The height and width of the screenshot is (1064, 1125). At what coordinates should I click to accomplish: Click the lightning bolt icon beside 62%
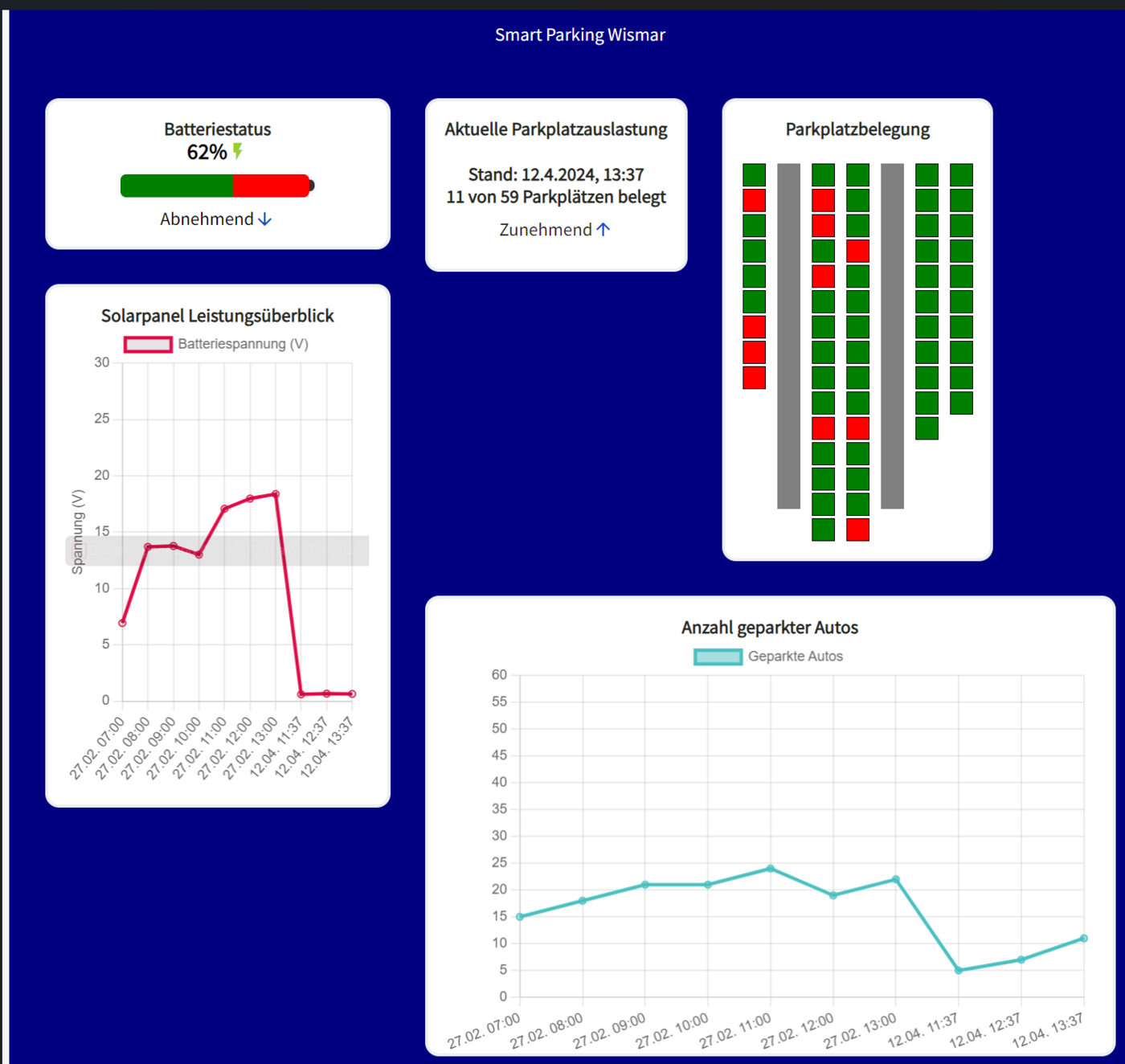(238, 151)
